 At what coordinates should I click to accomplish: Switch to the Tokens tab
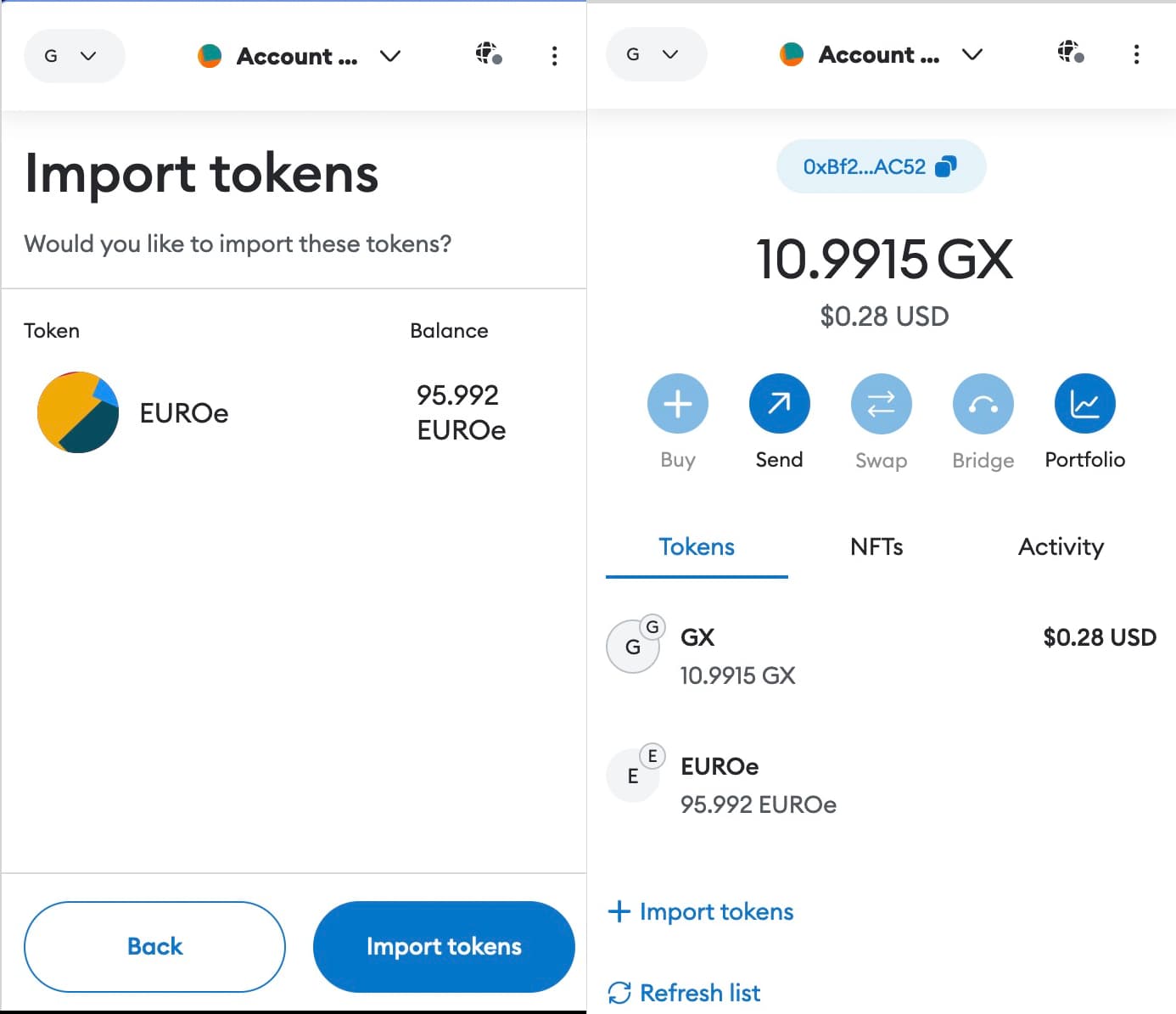(x=697, y=547)
